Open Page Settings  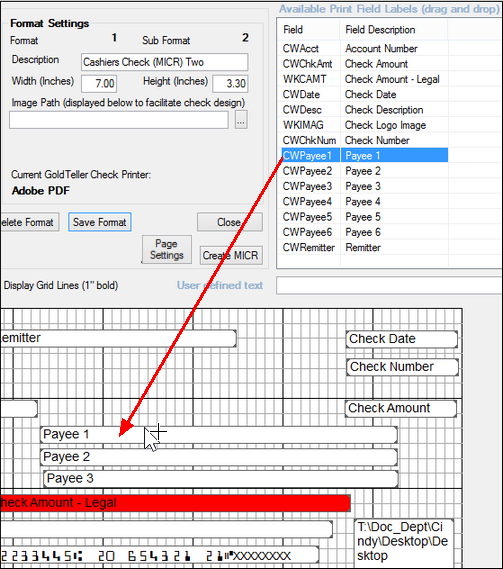tap(167, 250)
